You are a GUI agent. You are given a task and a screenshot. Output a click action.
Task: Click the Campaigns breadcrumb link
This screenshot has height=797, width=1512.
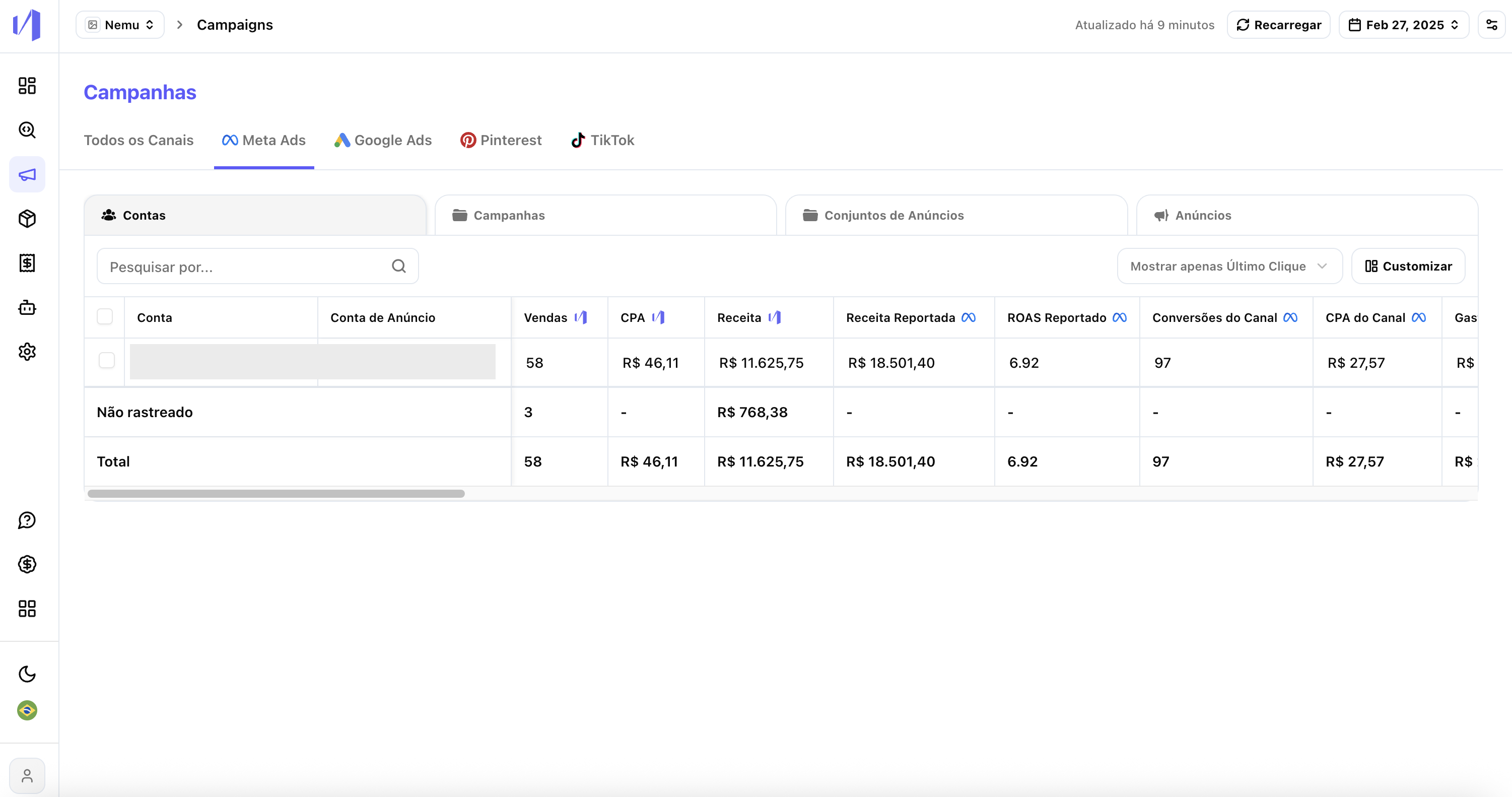(x=235, y=25)
